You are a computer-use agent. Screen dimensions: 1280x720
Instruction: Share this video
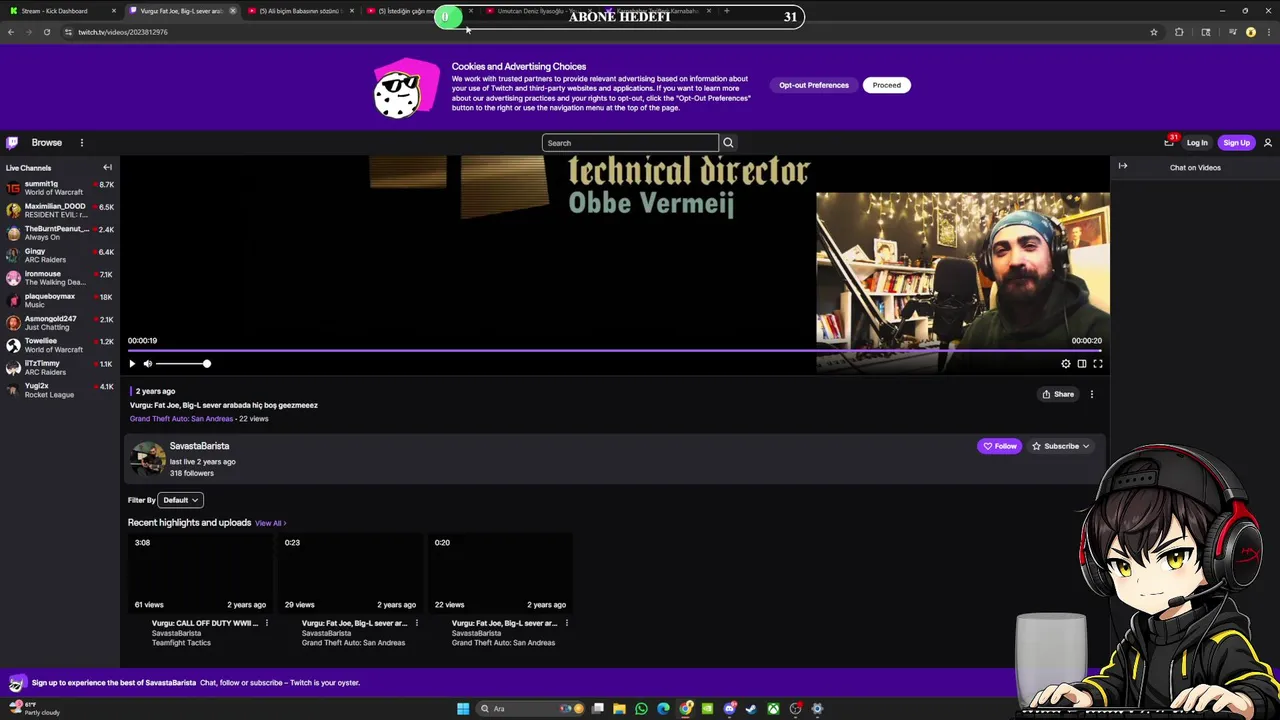coord(1058,394)
